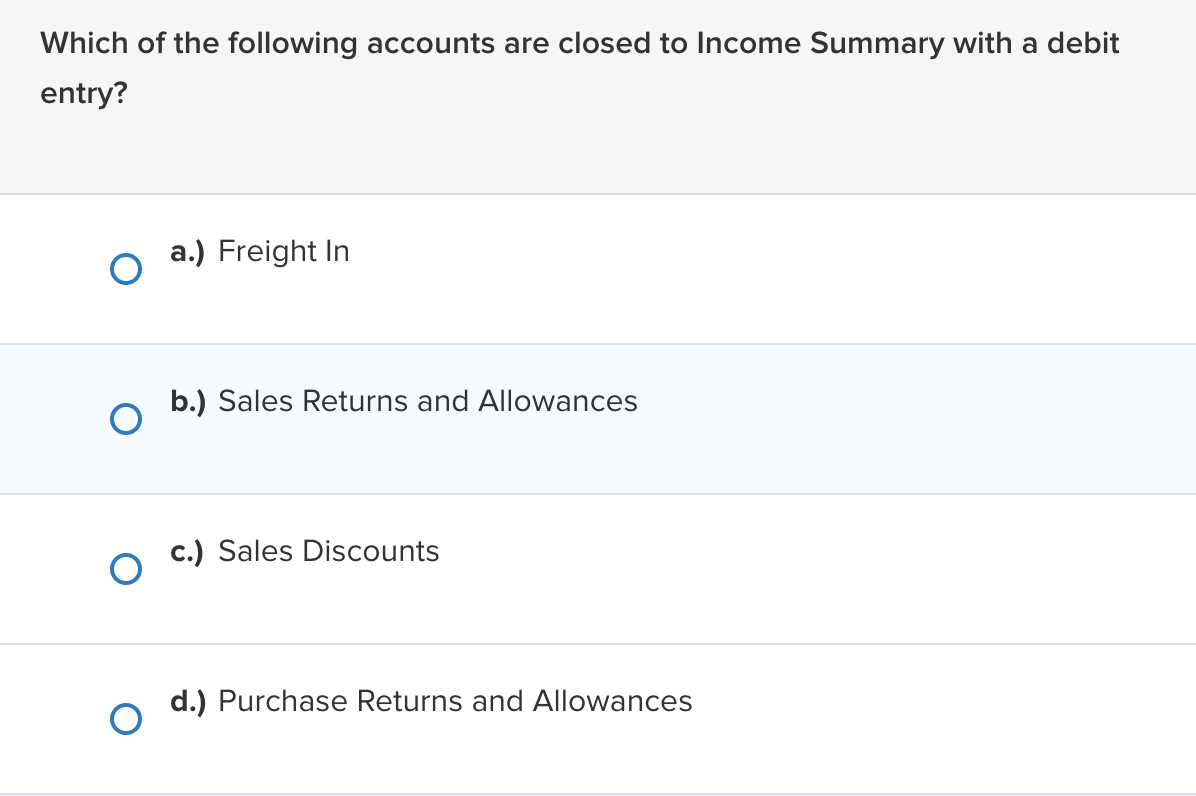1196x796 pixels.
Task: Click the bold 'c.)' option label
Action: point(187,551)
